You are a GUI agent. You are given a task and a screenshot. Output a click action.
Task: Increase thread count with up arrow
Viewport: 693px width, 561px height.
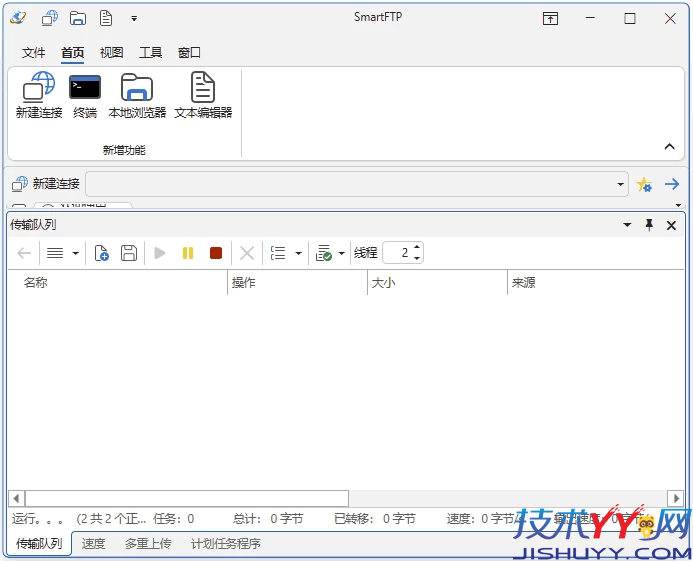(417, 247)
